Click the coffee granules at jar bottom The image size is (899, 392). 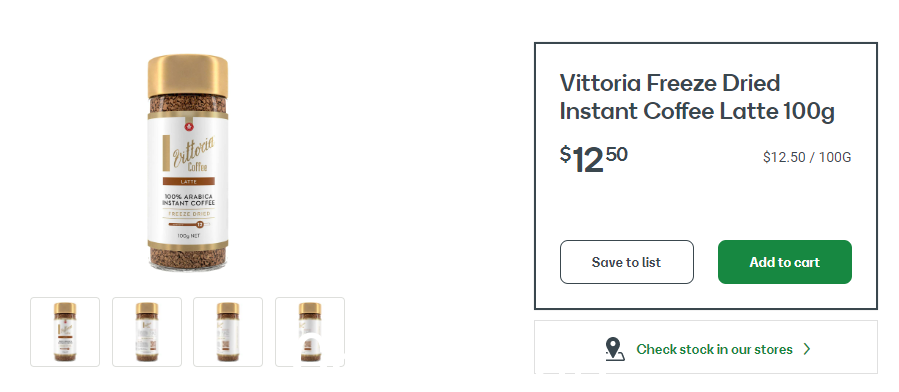tap(188, 256)
